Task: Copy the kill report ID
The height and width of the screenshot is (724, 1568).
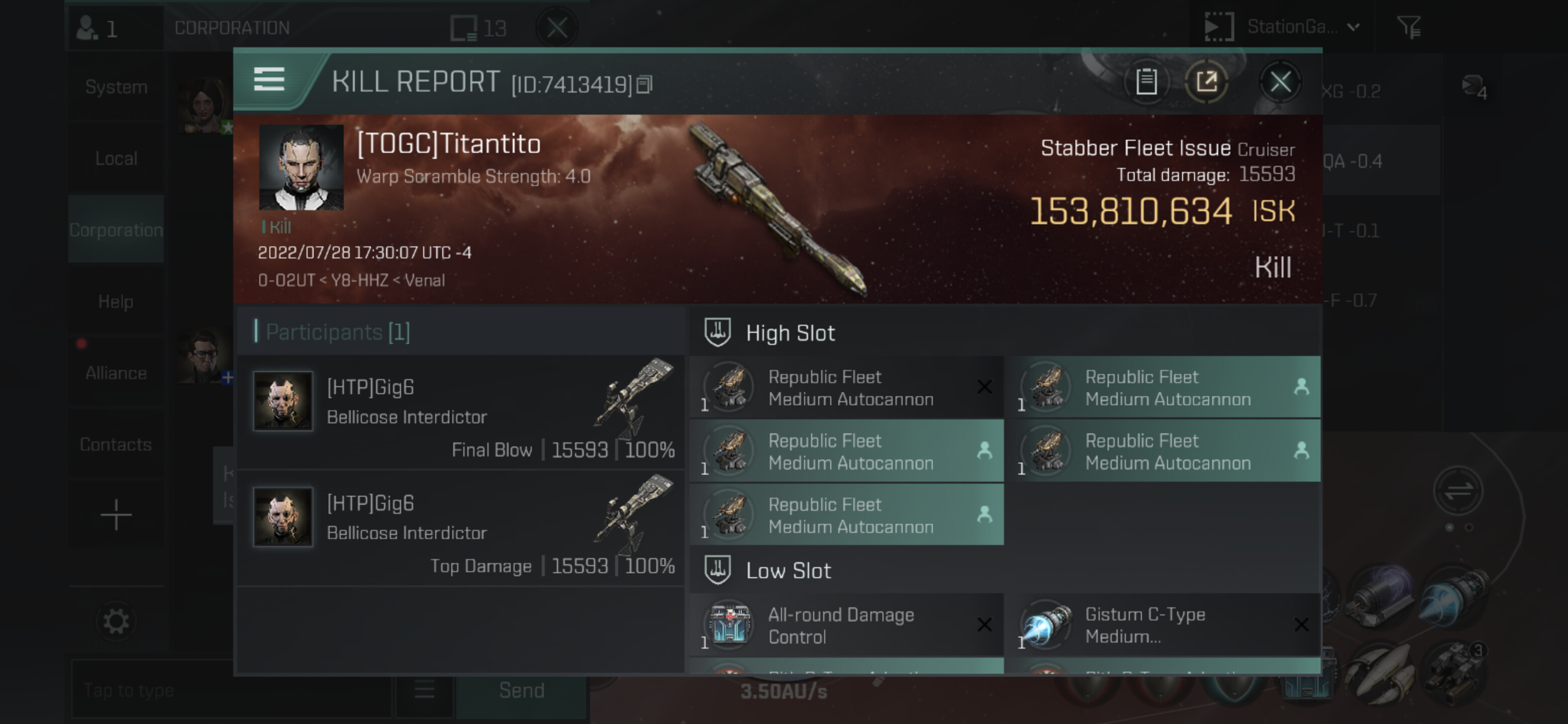Action: point(645,84)
